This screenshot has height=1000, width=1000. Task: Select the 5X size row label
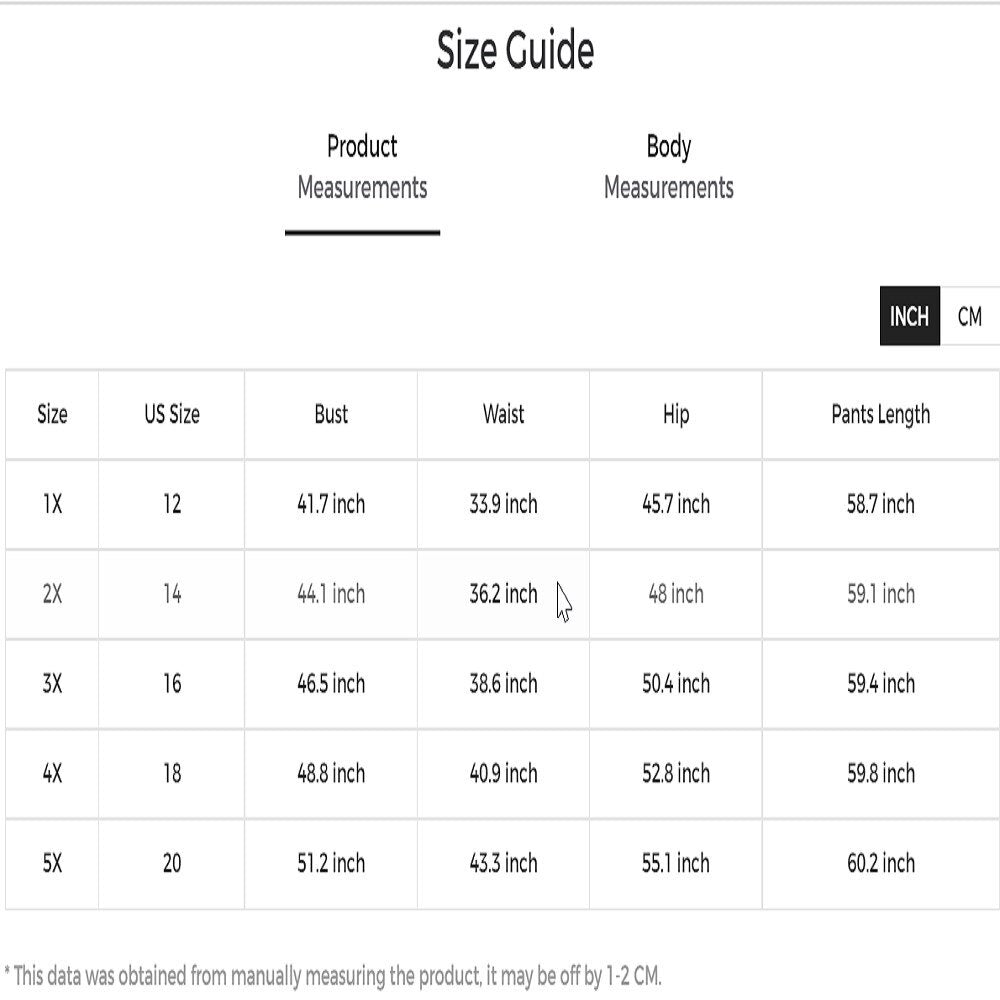click(52, 863)
